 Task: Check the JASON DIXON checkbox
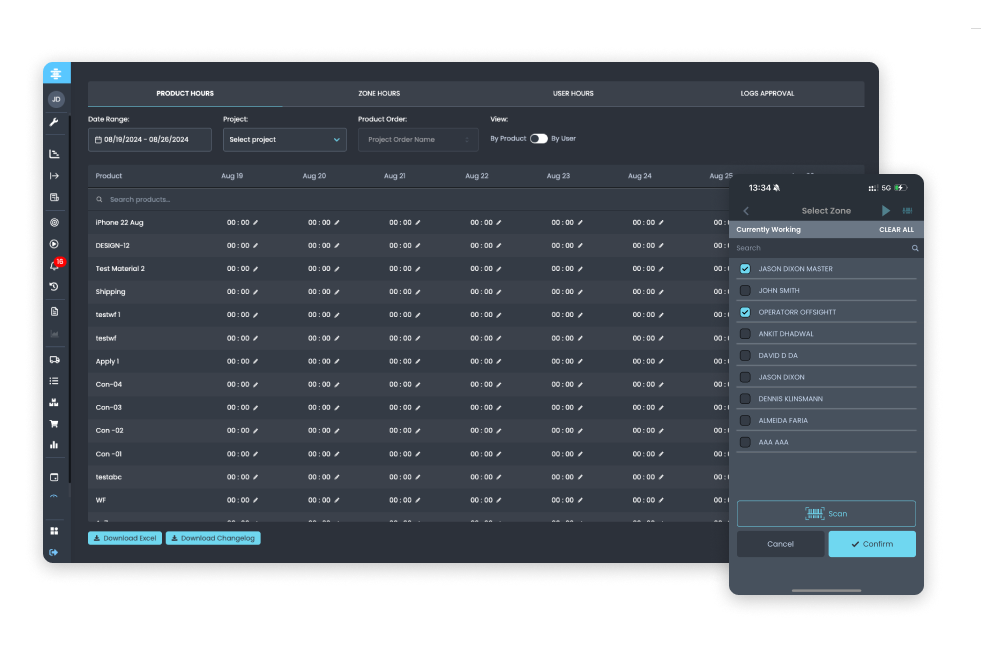click(x=745, y=377)
